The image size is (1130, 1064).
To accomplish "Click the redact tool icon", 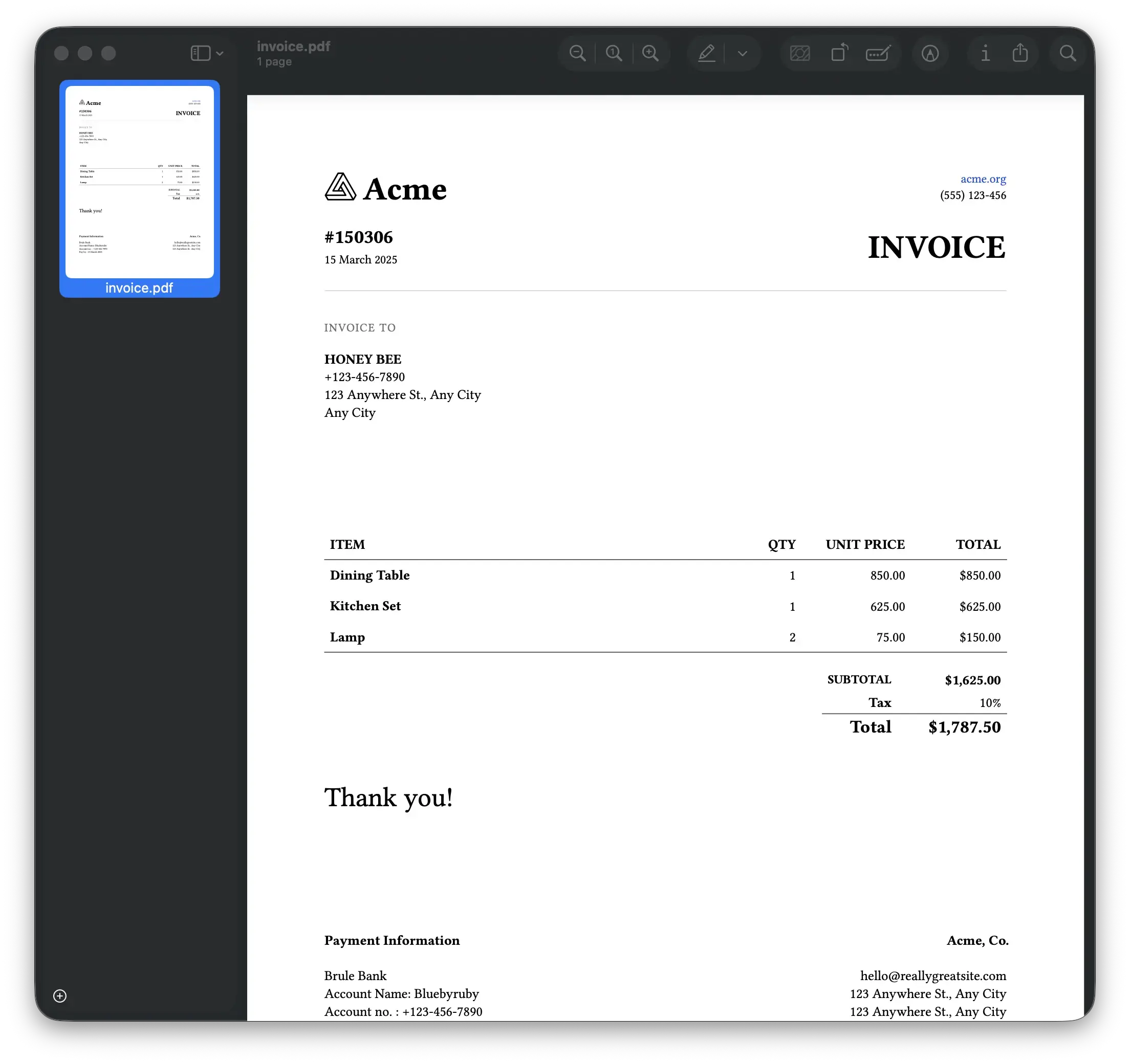I will 800,53.
